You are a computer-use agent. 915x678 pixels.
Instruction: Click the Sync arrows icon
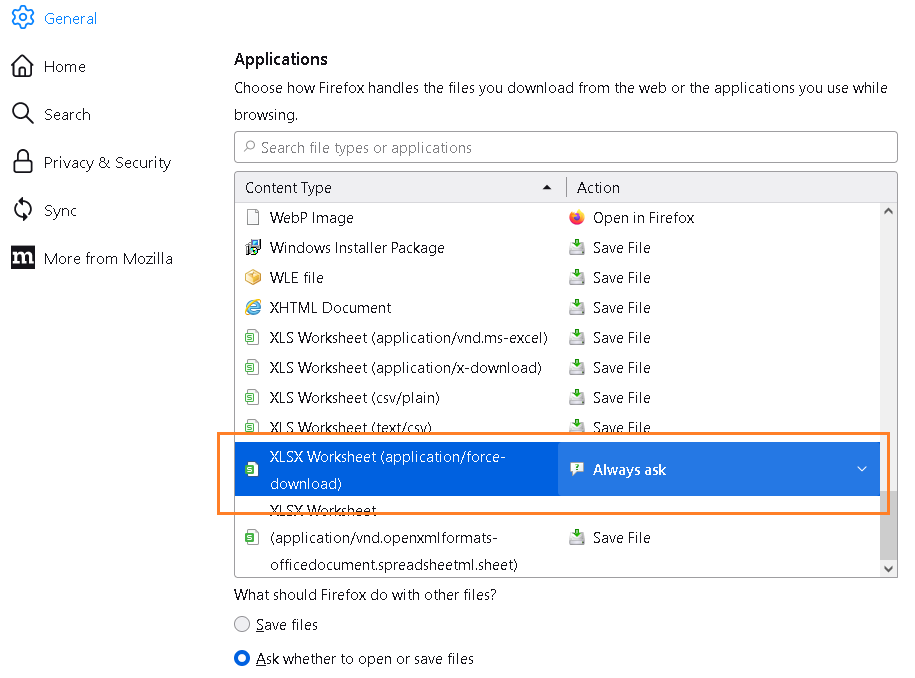click(22, 210)
